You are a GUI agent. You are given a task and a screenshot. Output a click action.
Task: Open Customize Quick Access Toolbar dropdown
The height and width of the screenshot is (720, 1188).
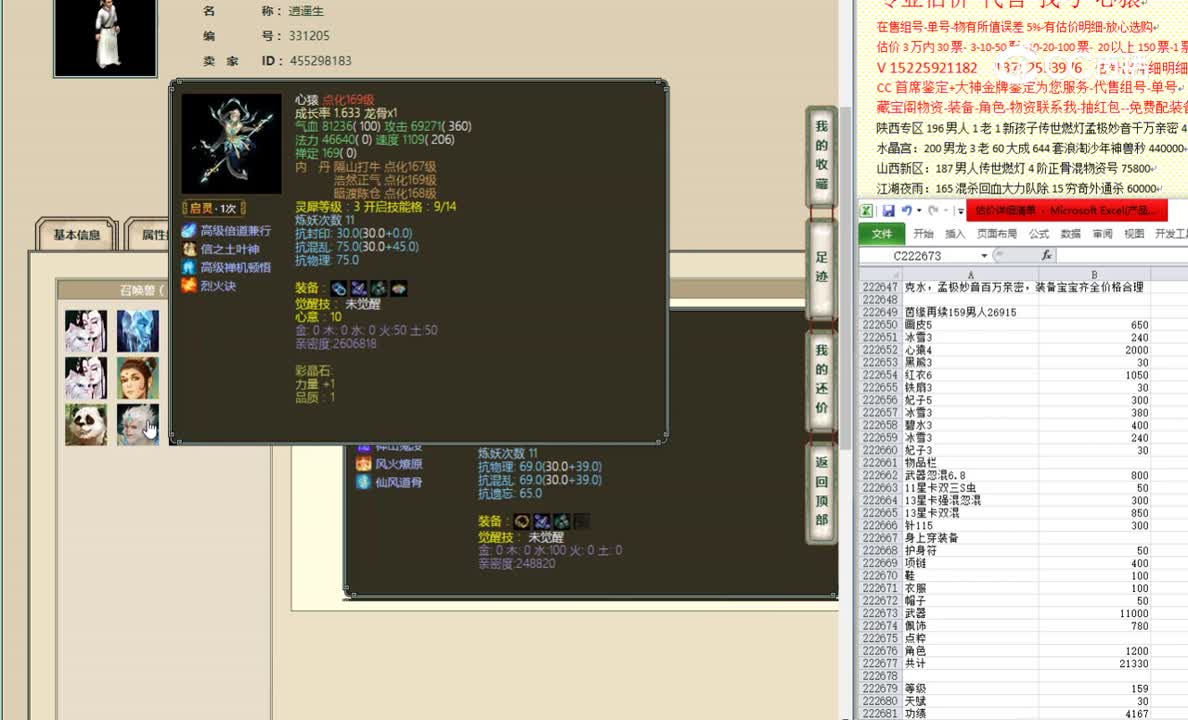[x=960, y=211]
